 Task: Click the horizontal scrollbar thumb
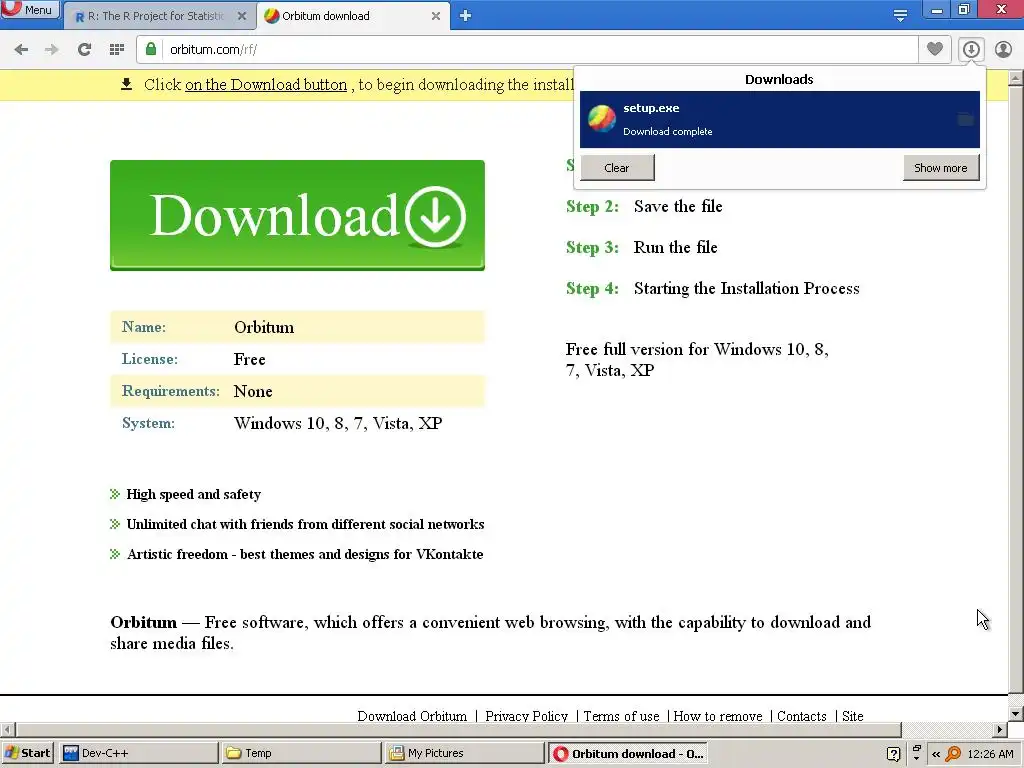[458, 729]
